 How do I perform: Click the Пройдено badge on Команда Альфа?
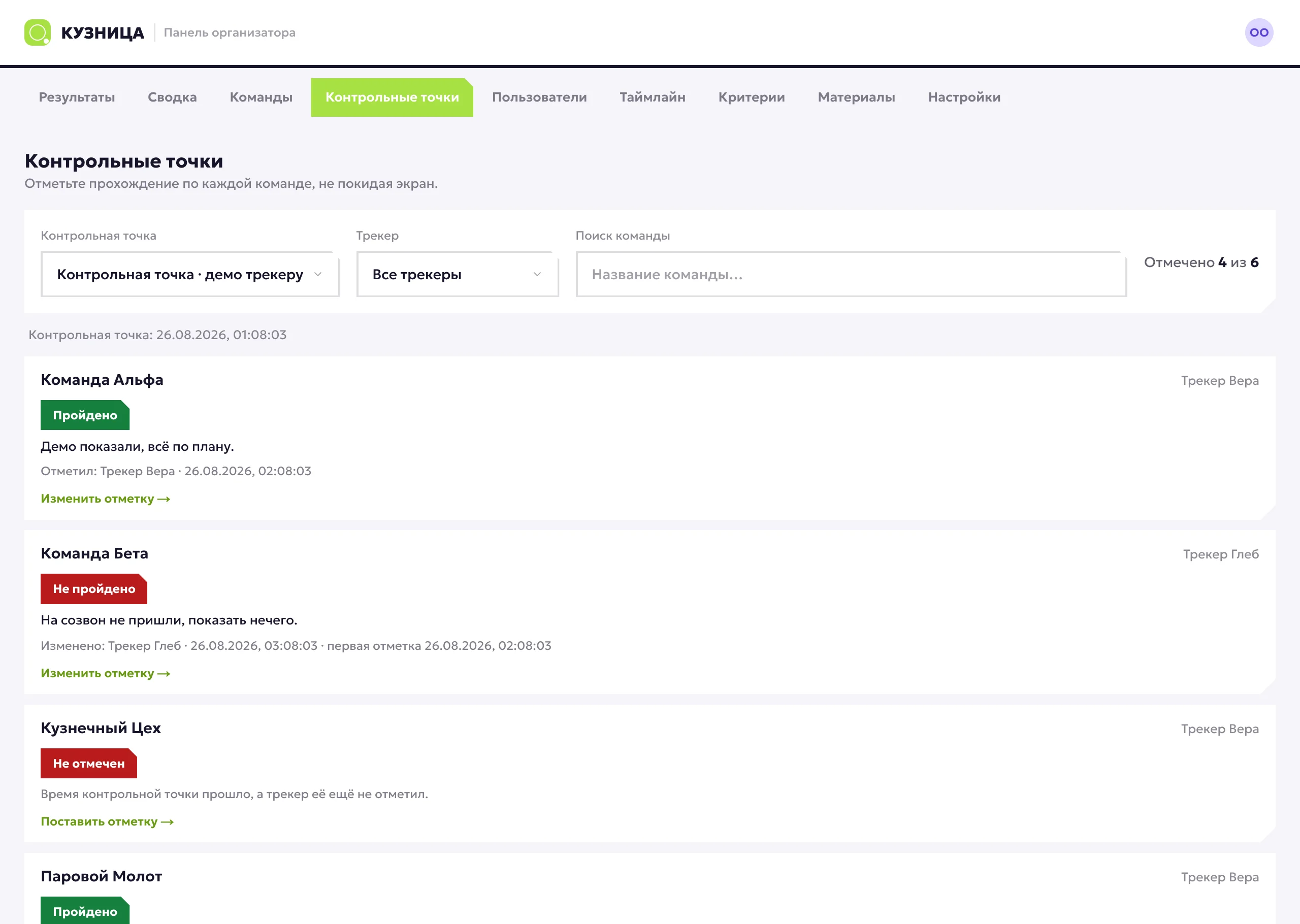coord(85,415)
